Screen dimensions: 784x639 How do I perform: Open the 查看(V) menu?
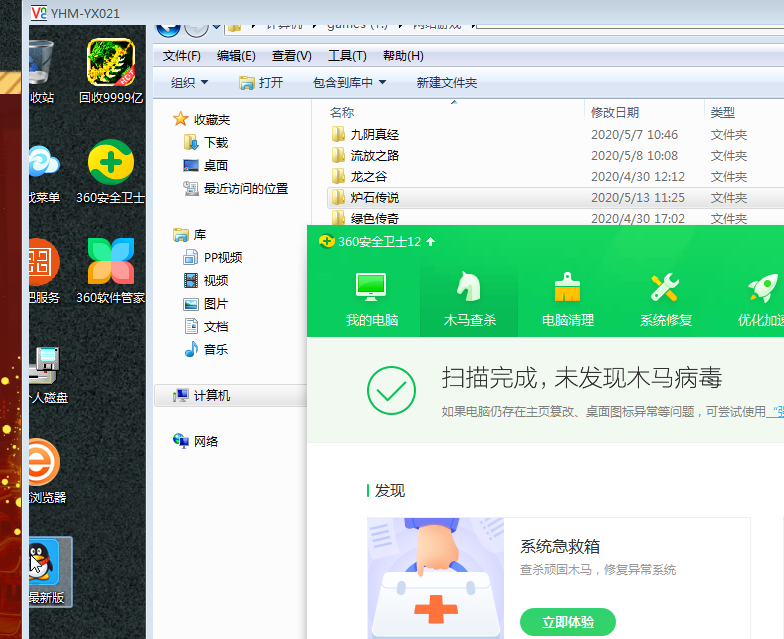point(292,56)
